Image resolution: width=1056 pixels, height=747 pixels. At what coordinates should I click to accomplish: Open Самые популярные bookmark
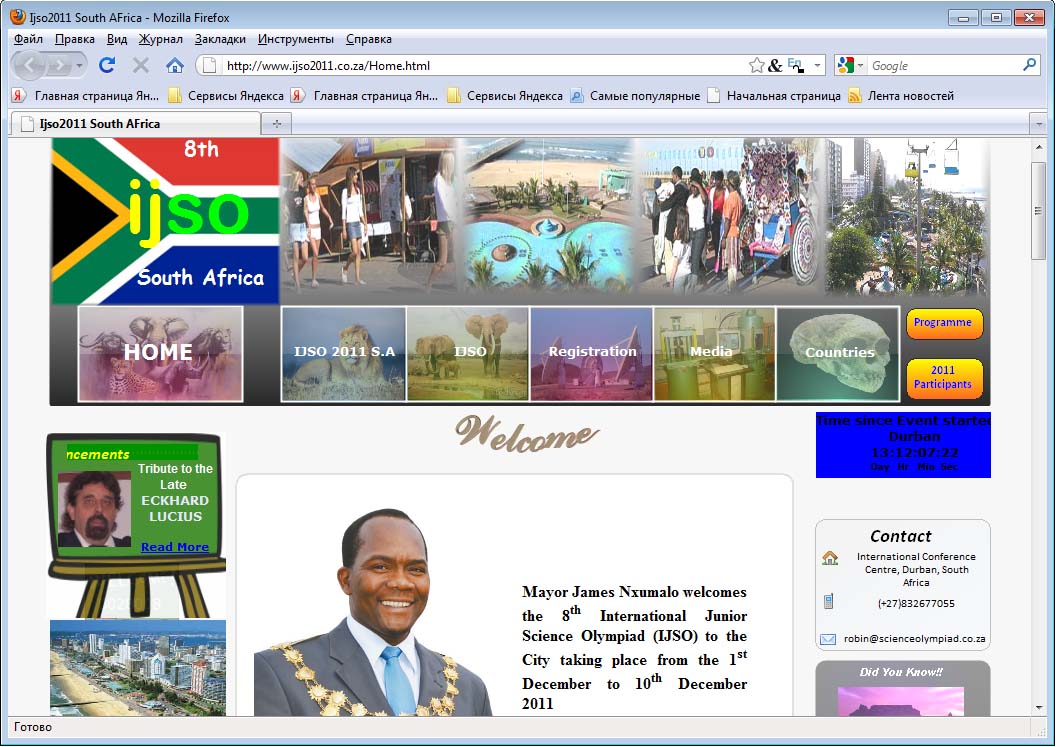click(x=635, y=96)
